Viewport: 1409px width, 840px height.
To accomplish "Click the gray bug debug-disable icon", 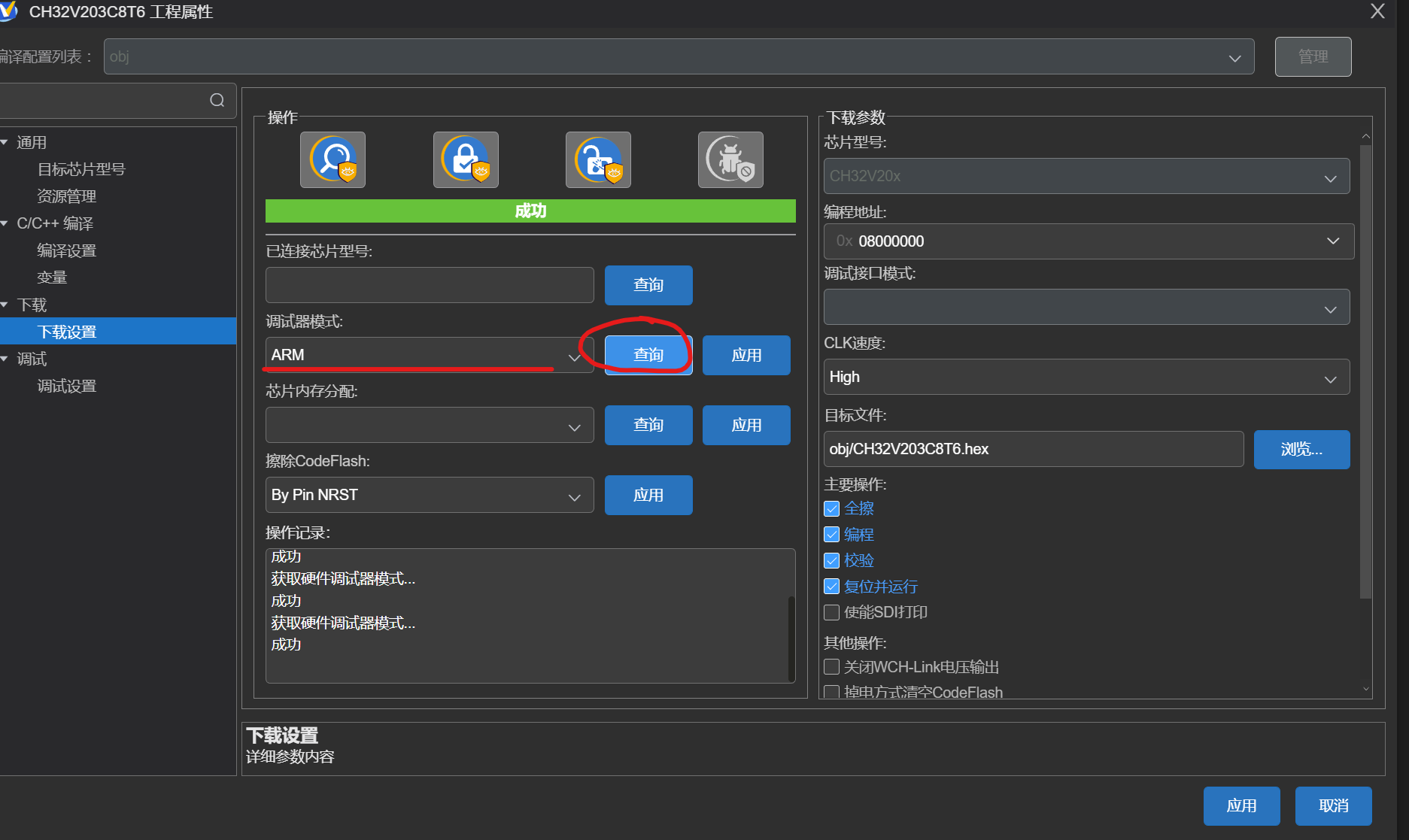I will (730, 160).
